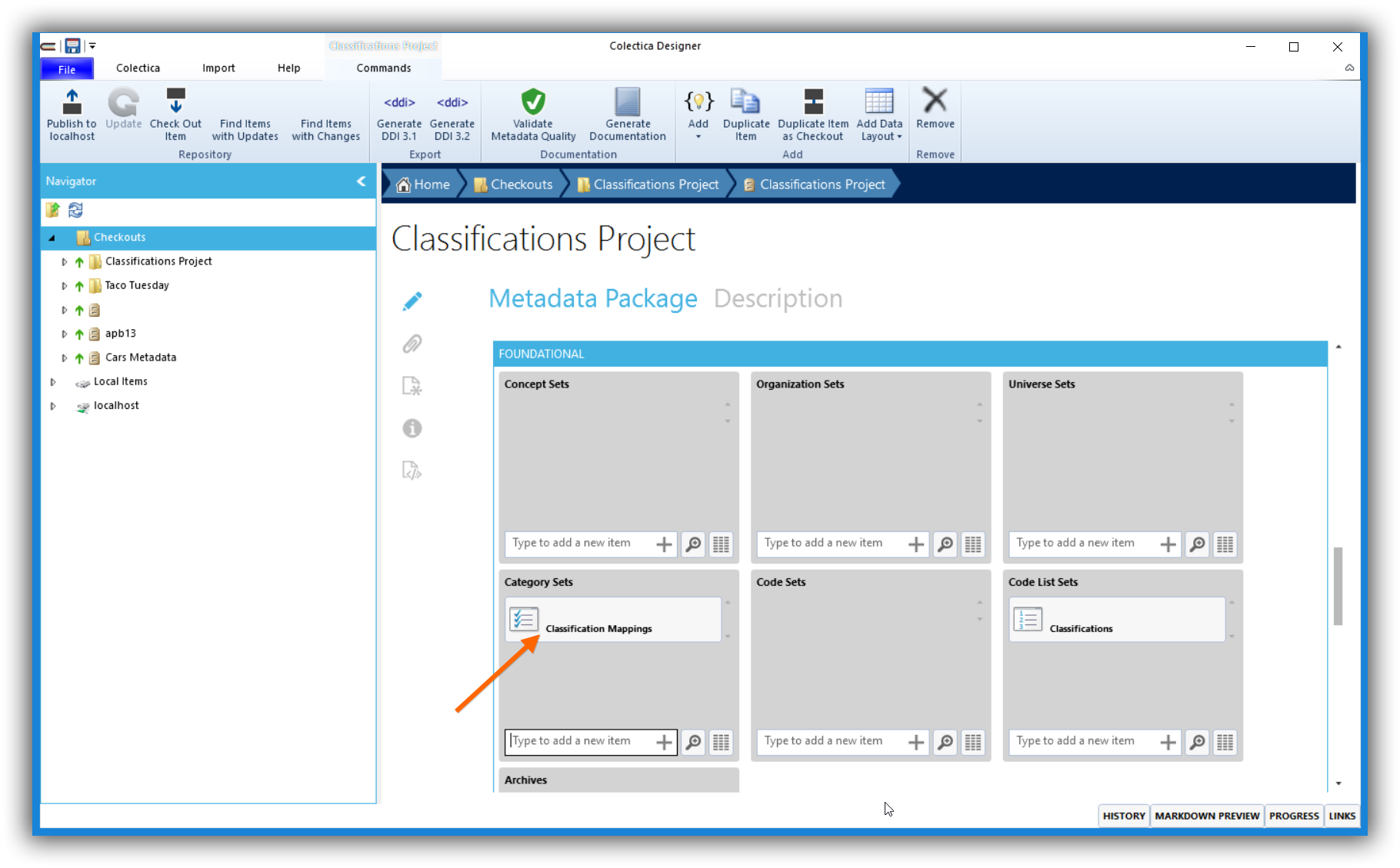Collapse the Navigator panel
Image resolution: width=1400 pixels, height=868 pixels.
[362, 181]
